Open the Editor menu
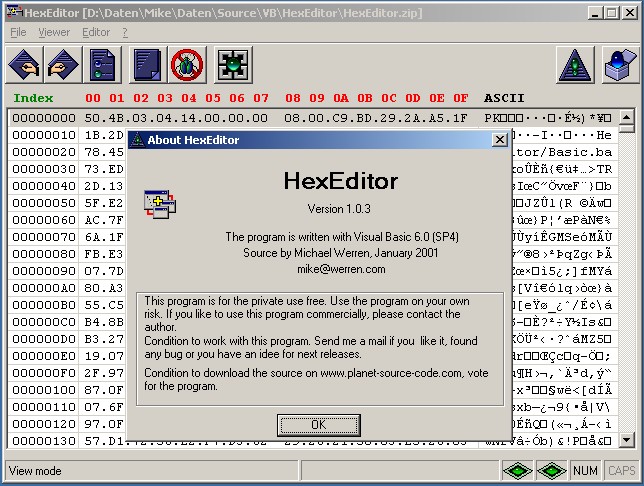Screen dimensions: 644x486 96,32
